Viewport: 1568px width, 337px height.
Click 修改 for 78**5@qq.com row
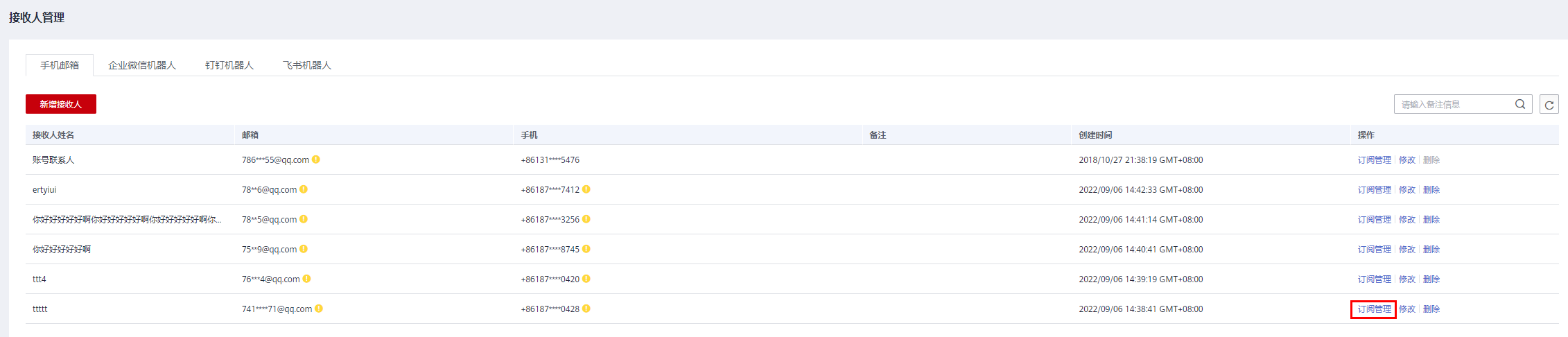tap(1407, 220)
